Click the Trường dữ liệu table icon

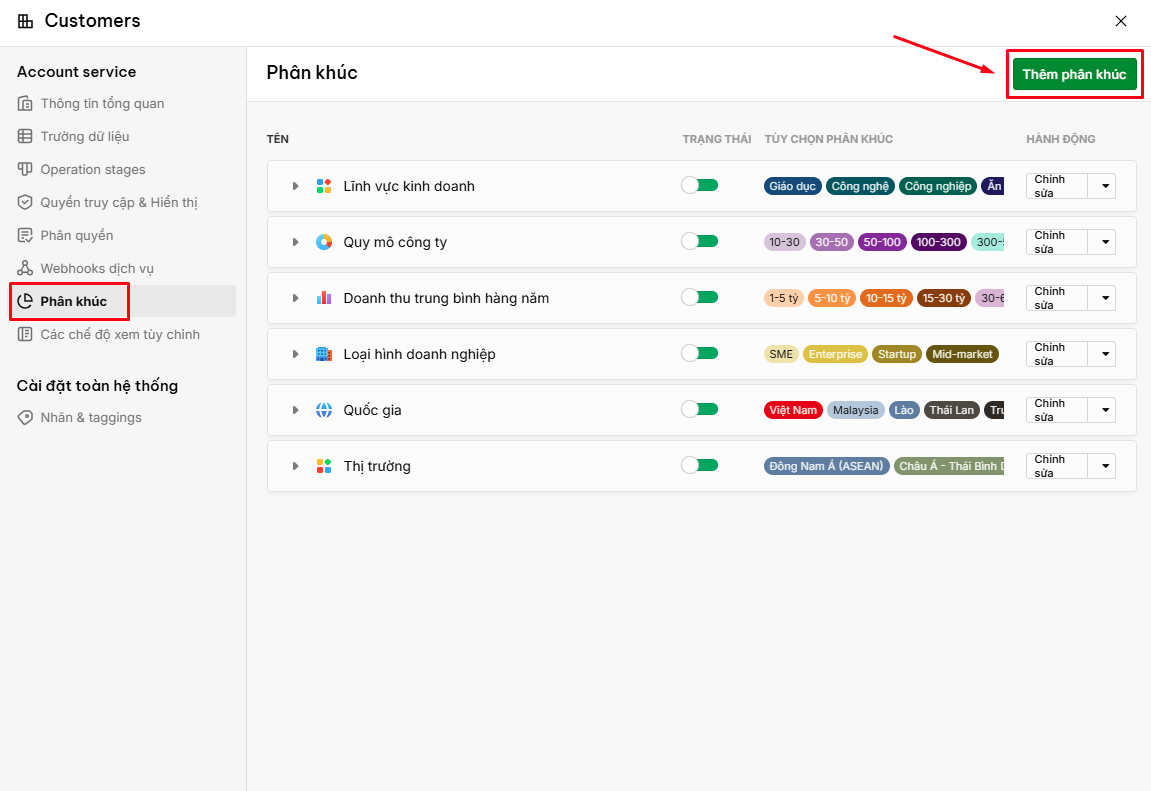(25, 136)
